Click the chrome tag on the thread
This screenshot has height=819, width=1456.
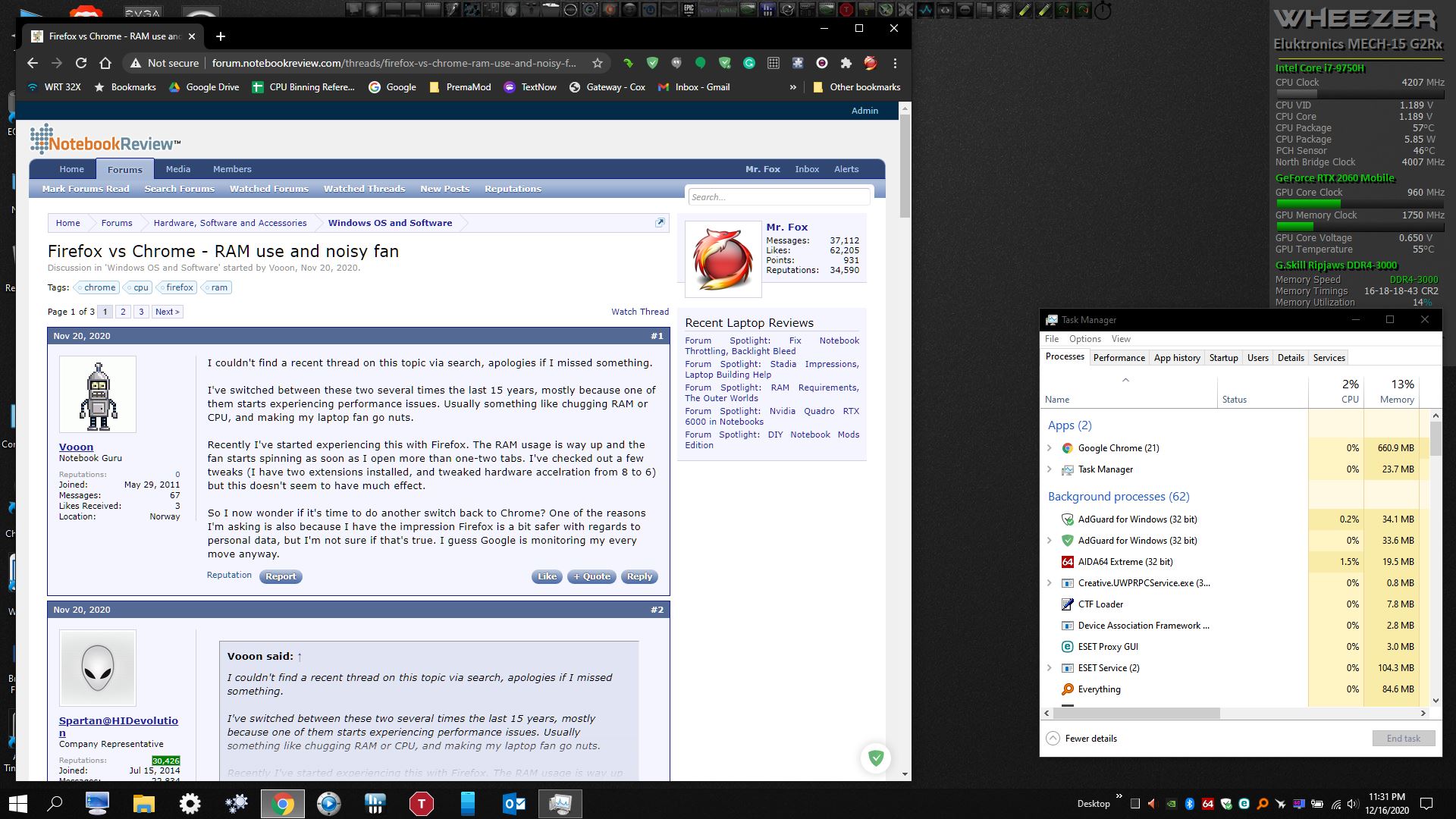pos(96,287)
